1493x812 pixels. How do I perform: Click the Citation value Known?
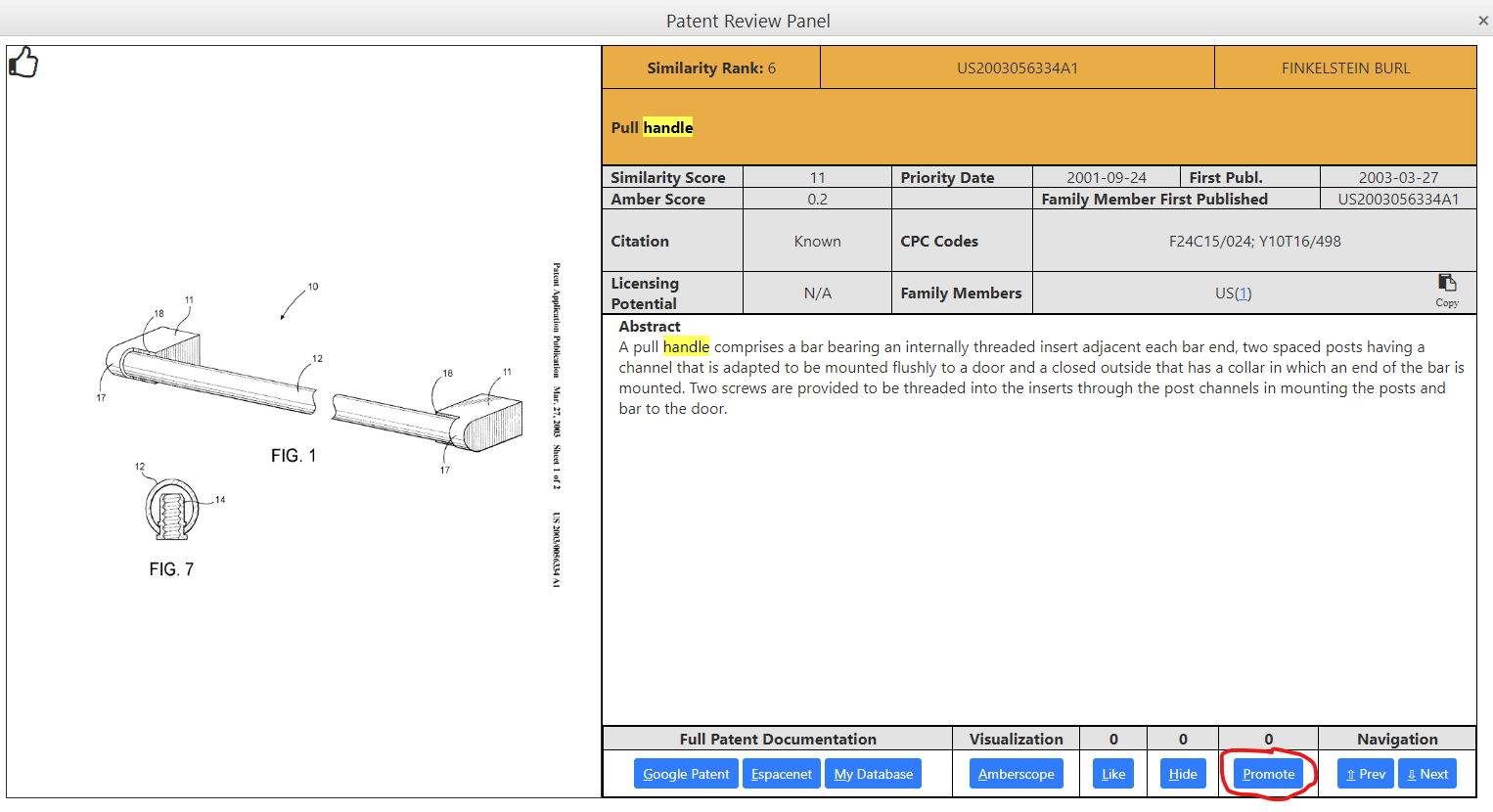818,242
